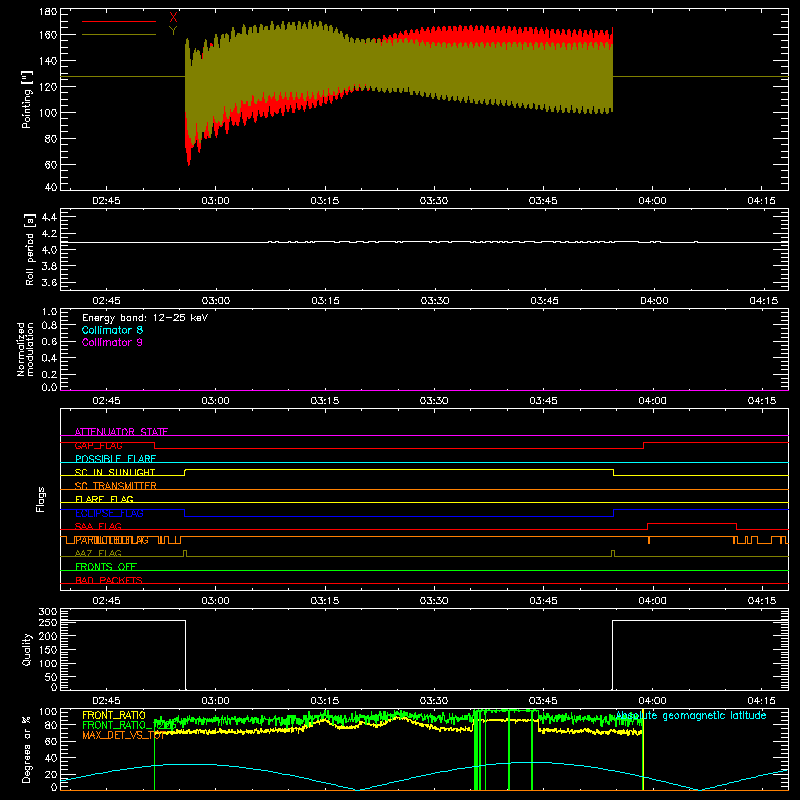Click the olive Y legend line sample
The image size is (800, 800).
[119, 34]
